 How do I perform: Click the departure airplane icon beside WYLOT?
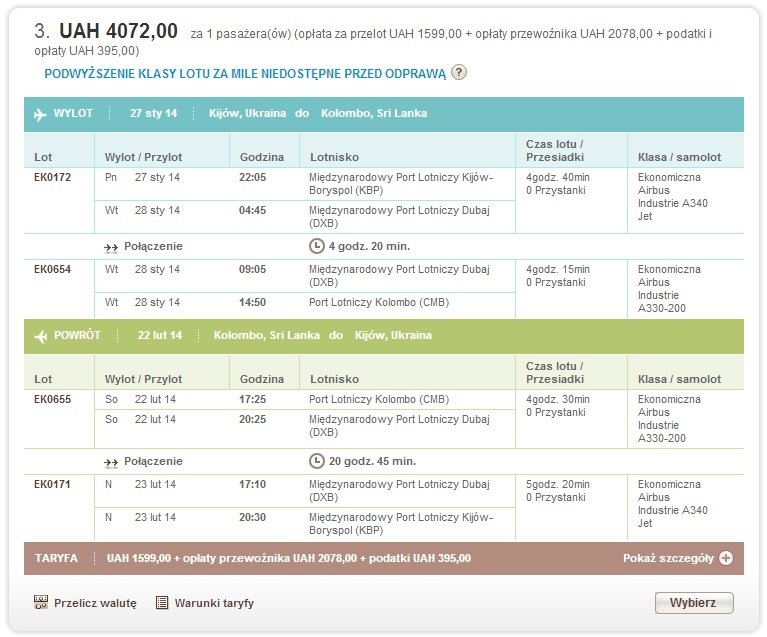(x=40, y=114)
